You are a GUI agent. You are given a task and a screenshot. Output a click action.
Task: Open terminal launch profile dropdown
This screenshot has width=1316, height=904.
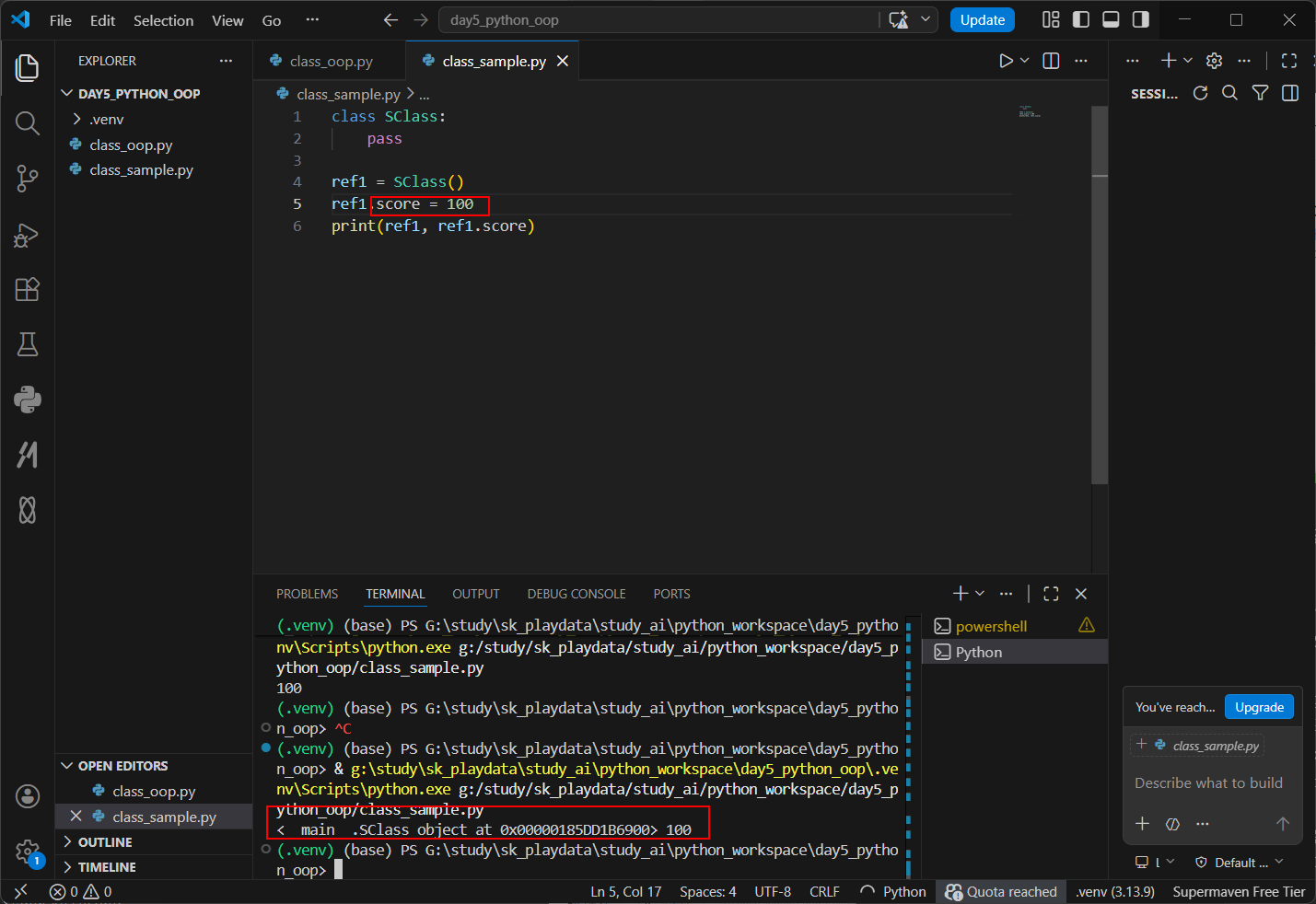coord(980,594)
